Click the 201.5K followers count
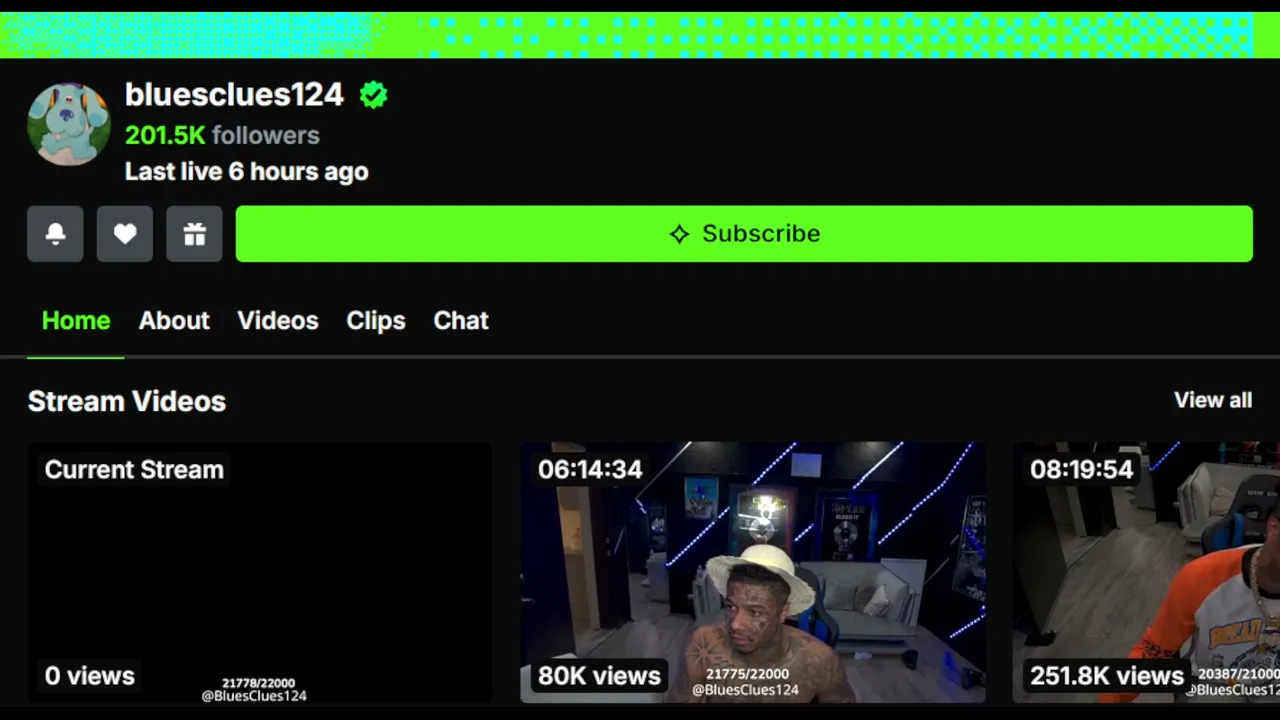Image resolution: width=1280 pixels, height=720 pixels. 222,135
